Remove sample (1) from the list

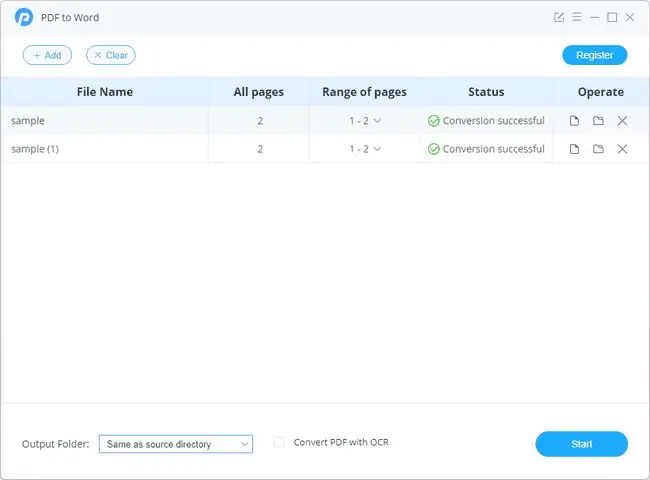(x=622, y=149)
